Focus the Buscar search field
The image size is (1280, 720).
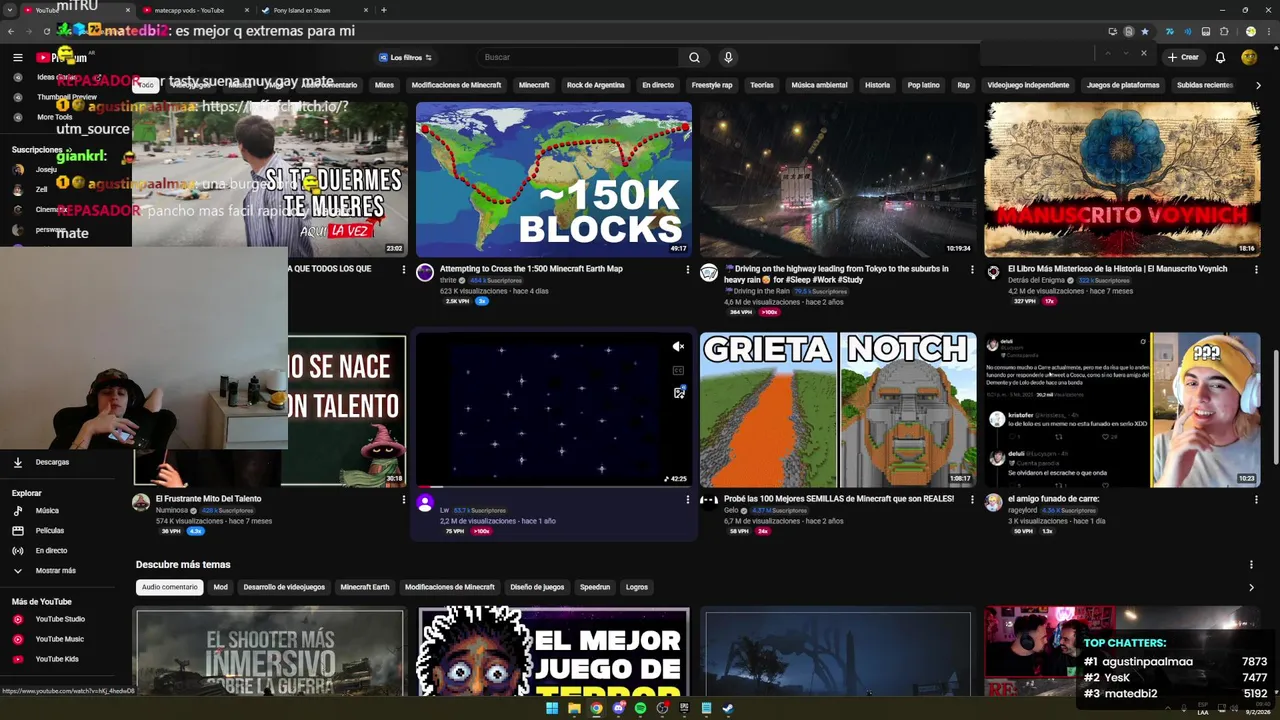click(x=578, y=57)
